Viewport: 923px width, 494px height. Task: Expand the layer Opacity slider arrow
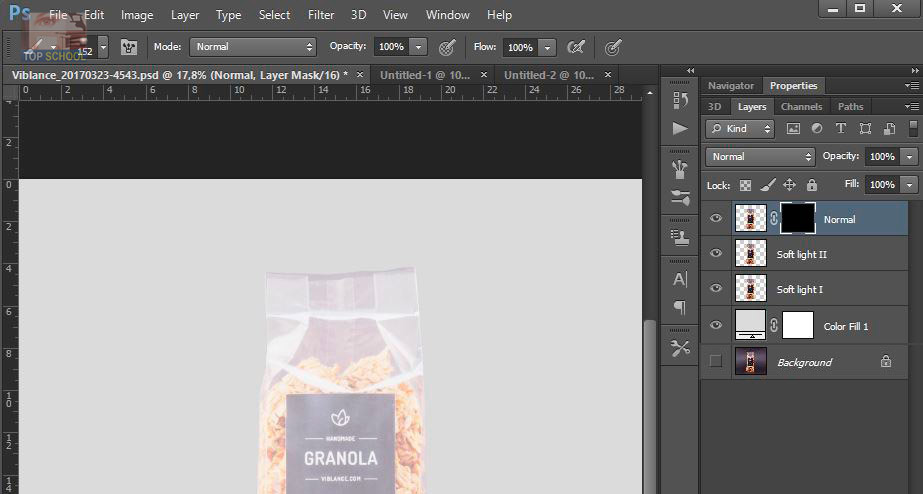tap(910, 157)
